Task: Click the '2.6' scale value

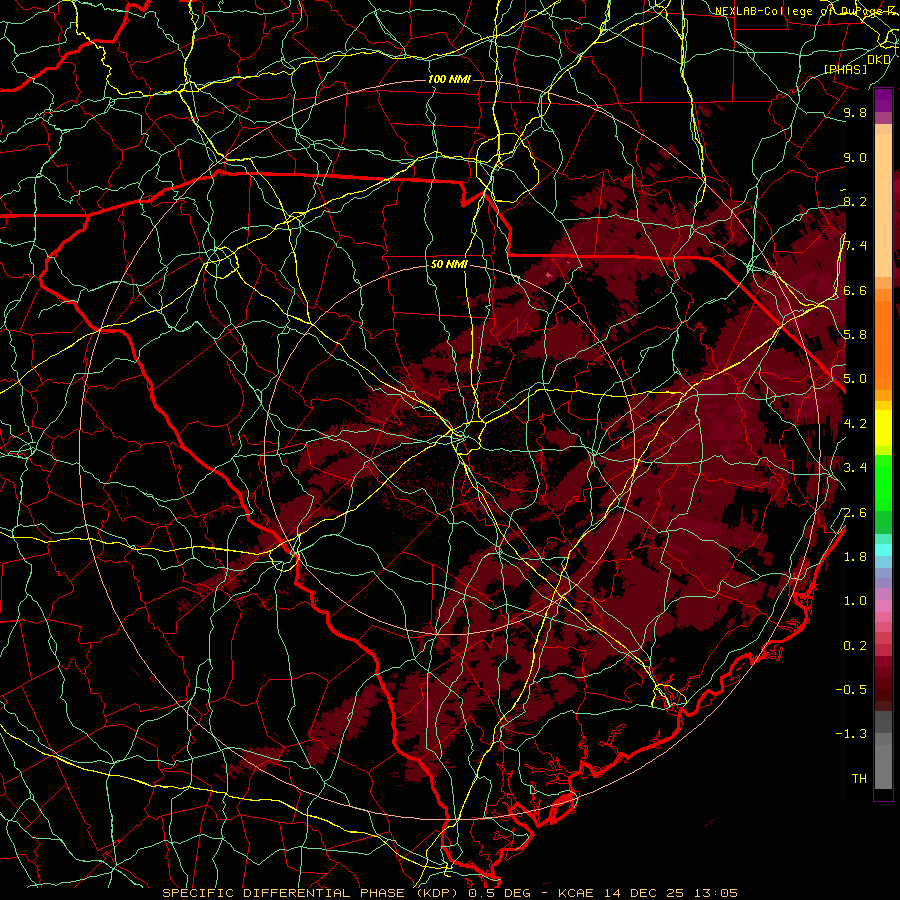Action: tap(855, 512)
